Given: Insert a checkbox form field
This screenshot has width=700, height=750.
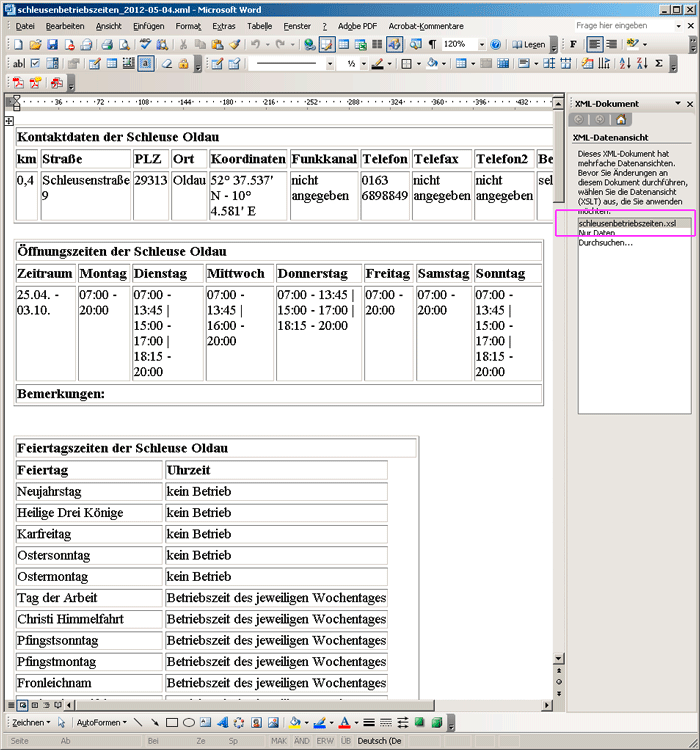Looking at the screenshot, I should [x=35, y=64].
